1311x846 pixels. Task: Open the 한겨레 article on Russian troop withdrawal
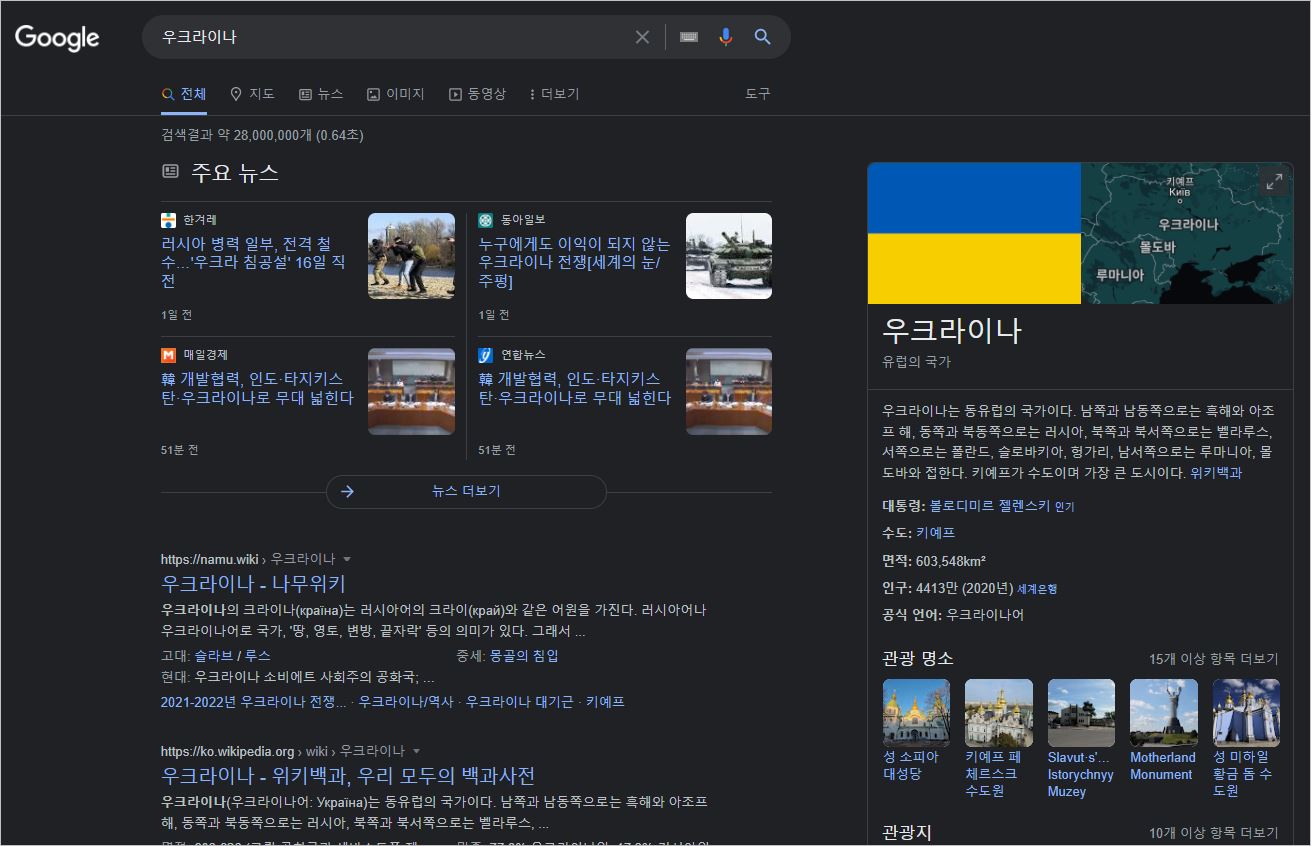[x=253, y=262]
